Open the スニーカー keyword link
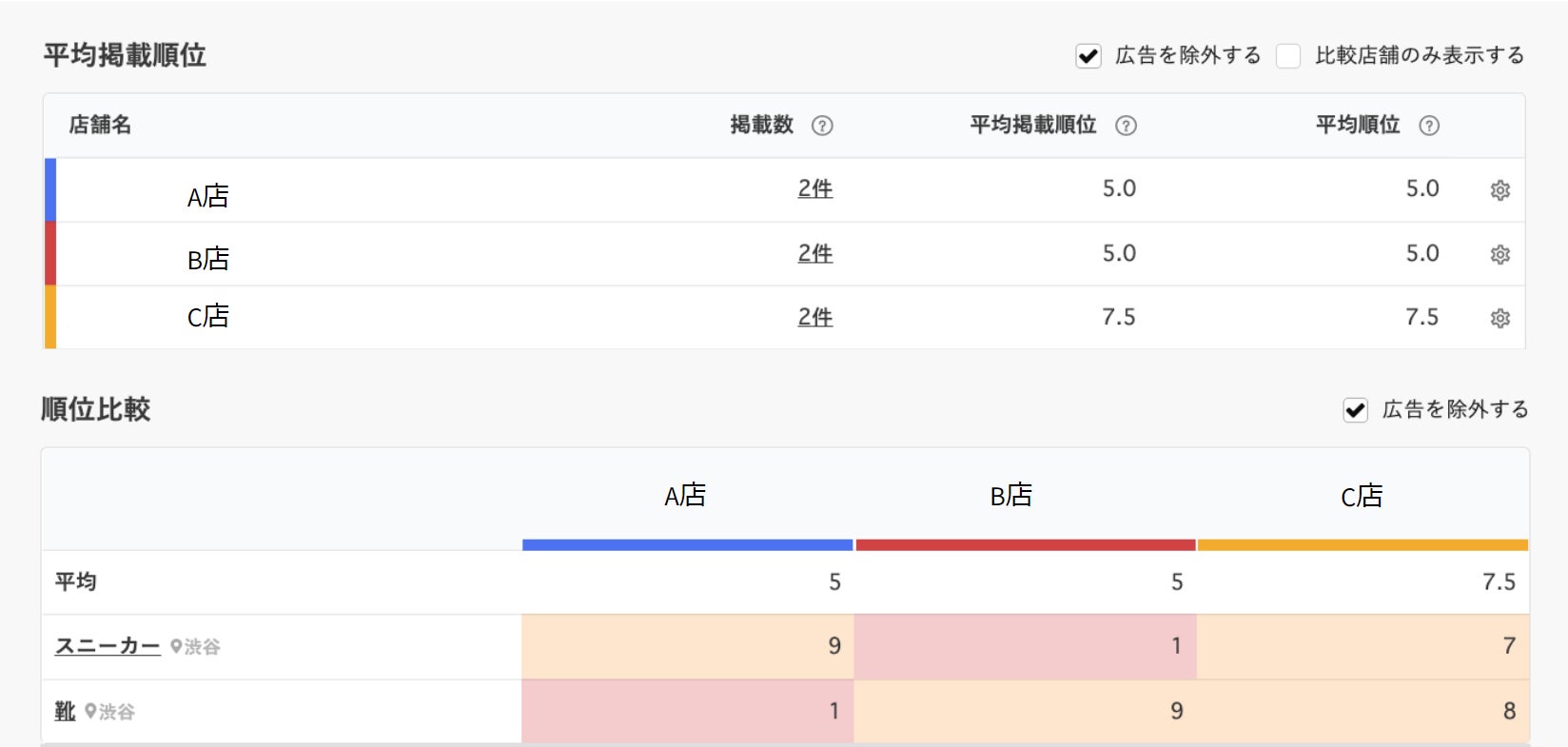 tap(108, 646)
